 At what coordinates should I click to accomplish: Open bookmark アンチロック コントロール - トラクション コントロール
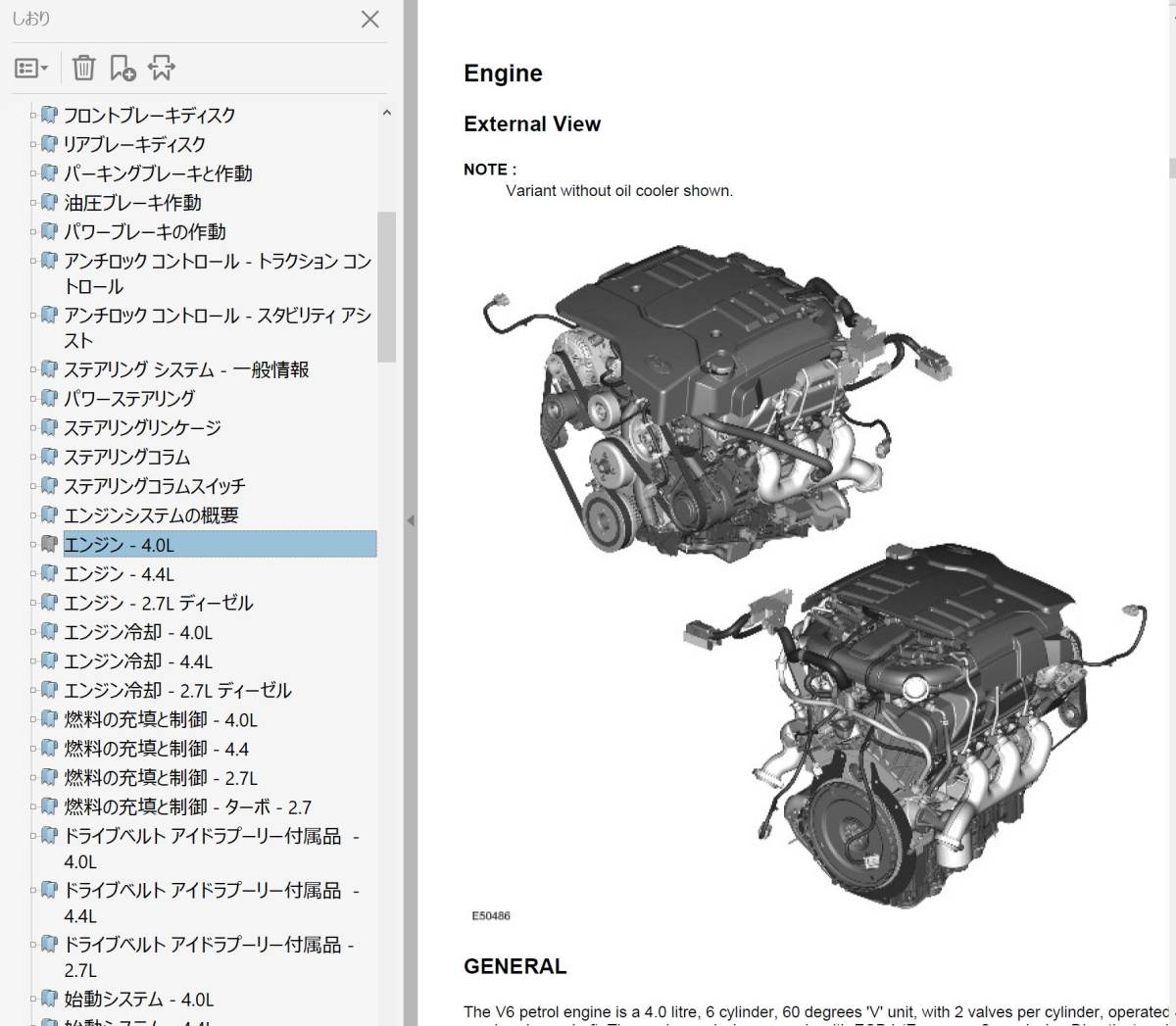[x=218, y=273]
